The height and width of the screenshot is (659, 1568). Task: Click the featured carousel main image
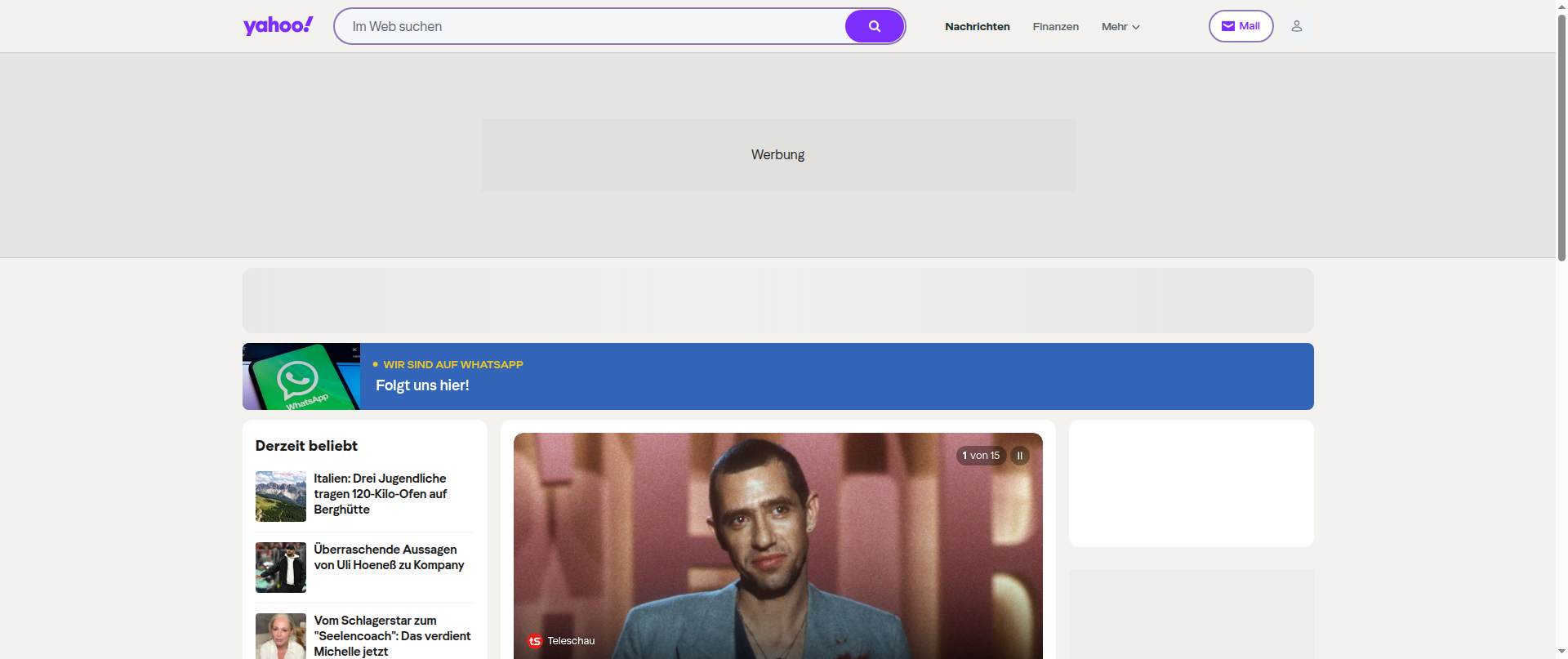coord(777,545)
